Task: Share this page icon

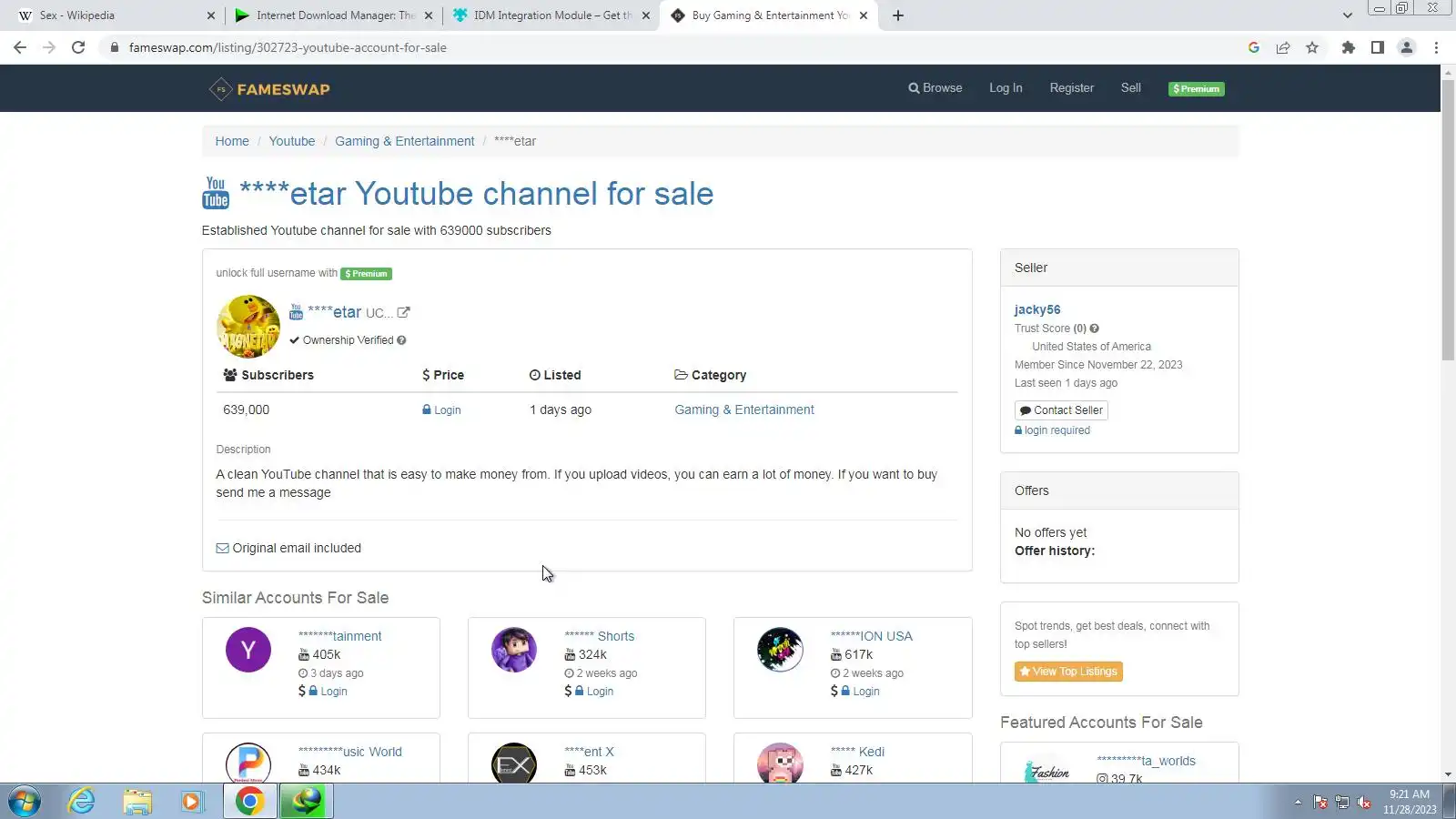Action: tap(1283, 47)
